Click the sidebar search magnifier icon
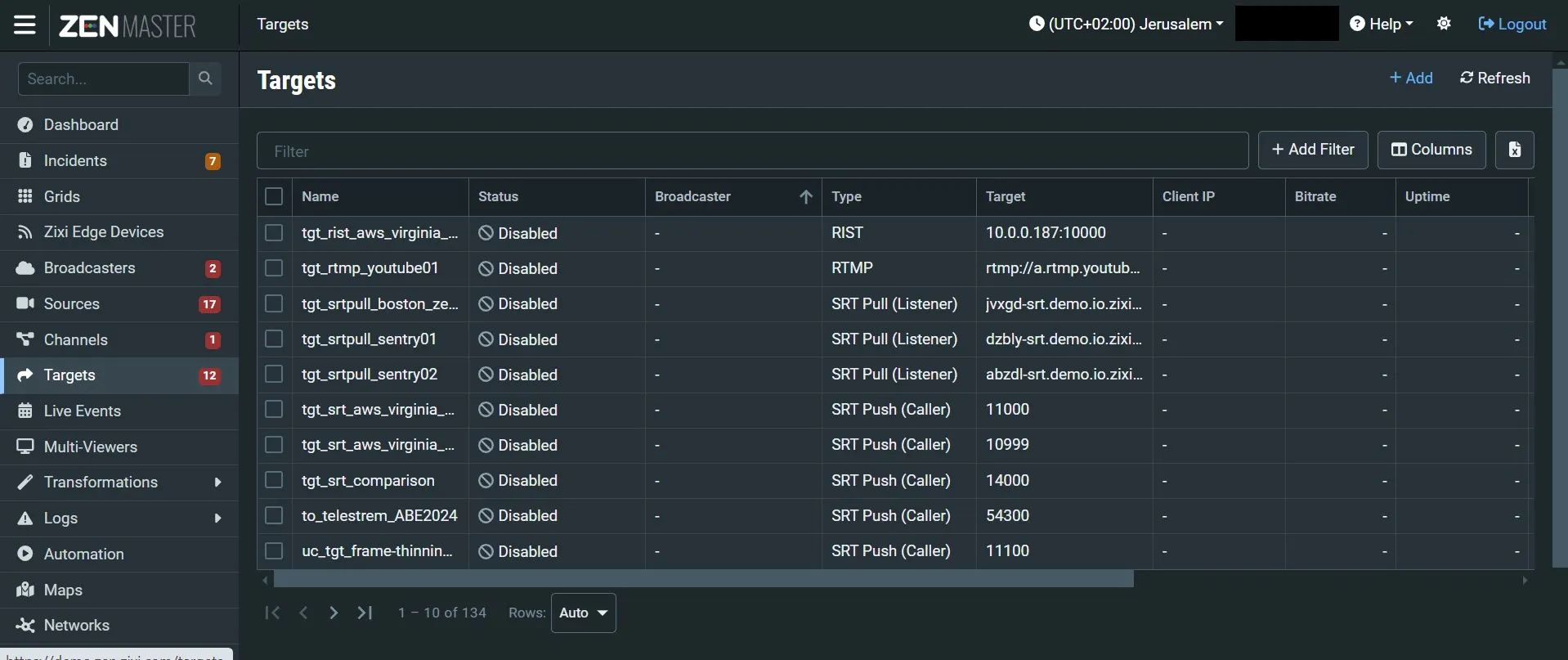The image size is (1568, 660). pyautogui.click(x=205, y=79)
